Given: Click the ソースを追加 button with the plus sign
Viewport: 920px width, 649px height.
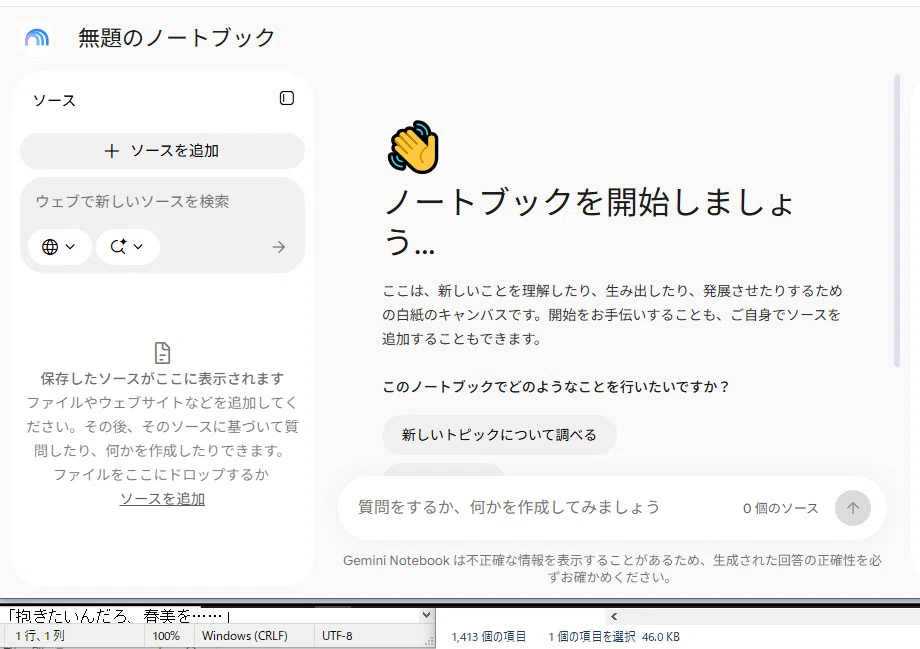Looking at the screenshot, I should (163, 151).
